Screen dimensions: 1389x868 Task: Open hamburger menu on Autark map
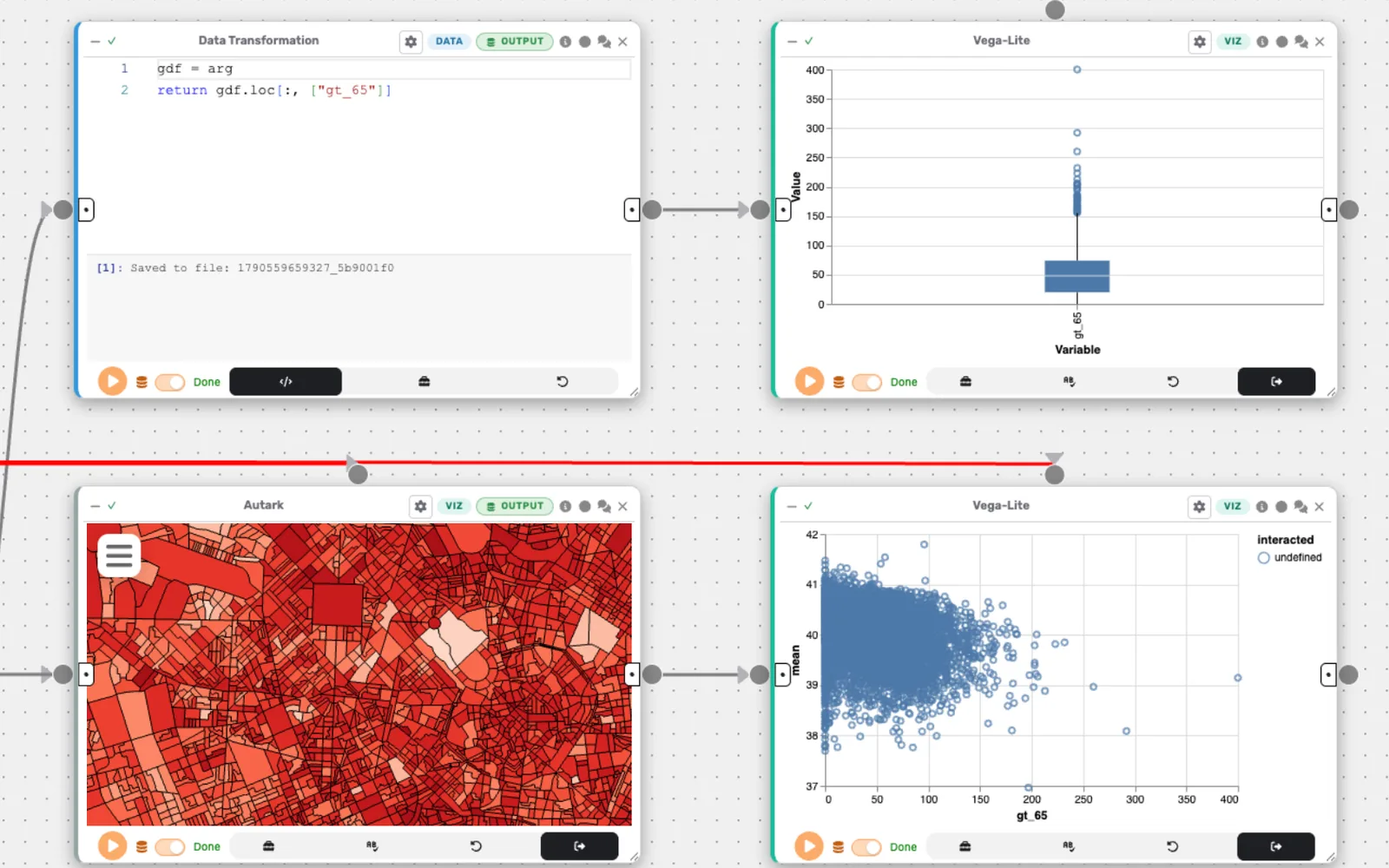[119, 555]
